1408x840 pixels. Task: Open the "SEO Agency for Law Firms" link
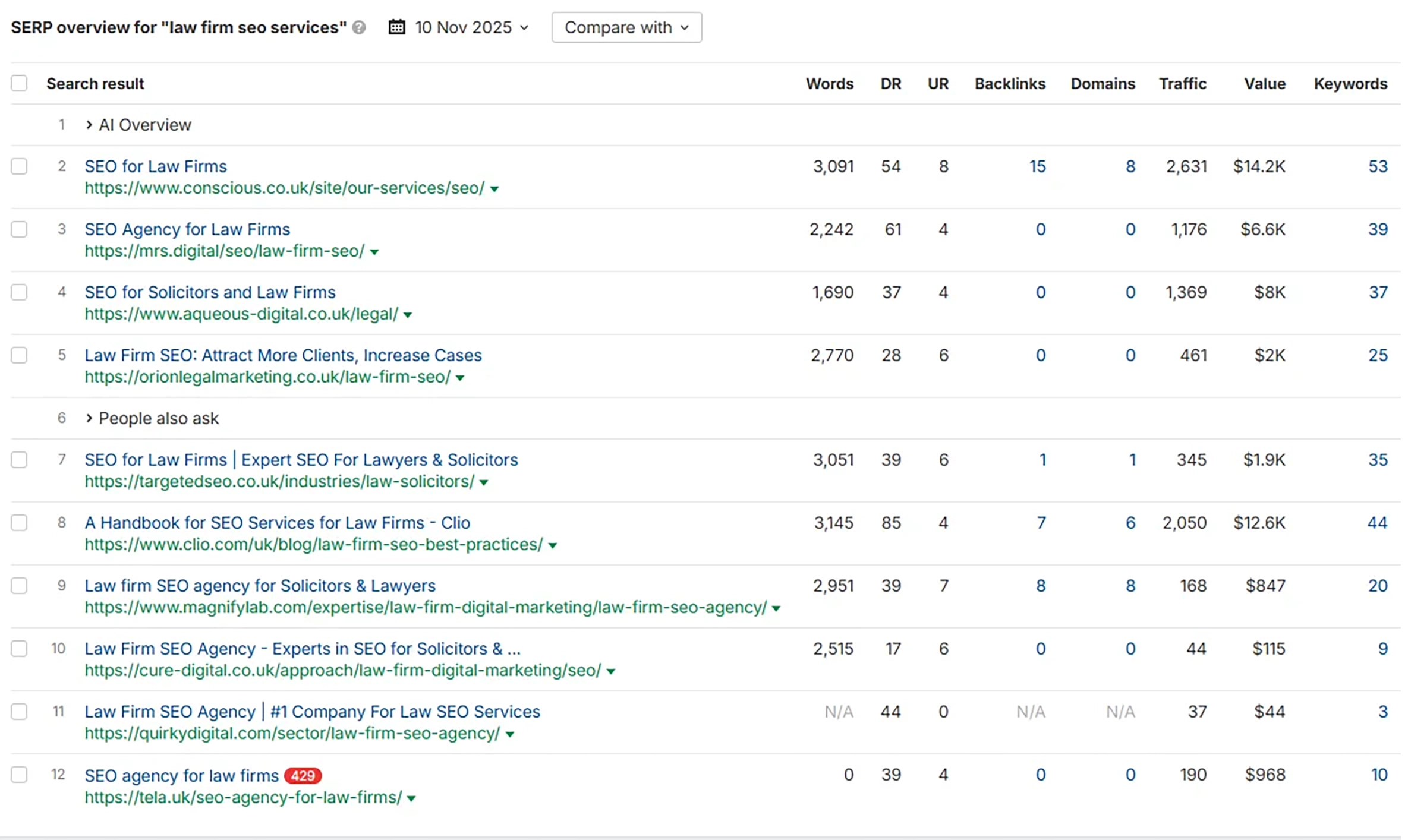coord(187,229)
